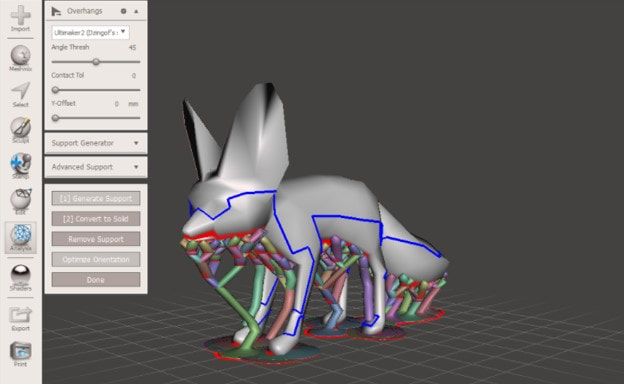The width and height of the screenshot is (624, 384).
Task: Click the 'Overhangs' panel title
Action: [x=84, y=11]
